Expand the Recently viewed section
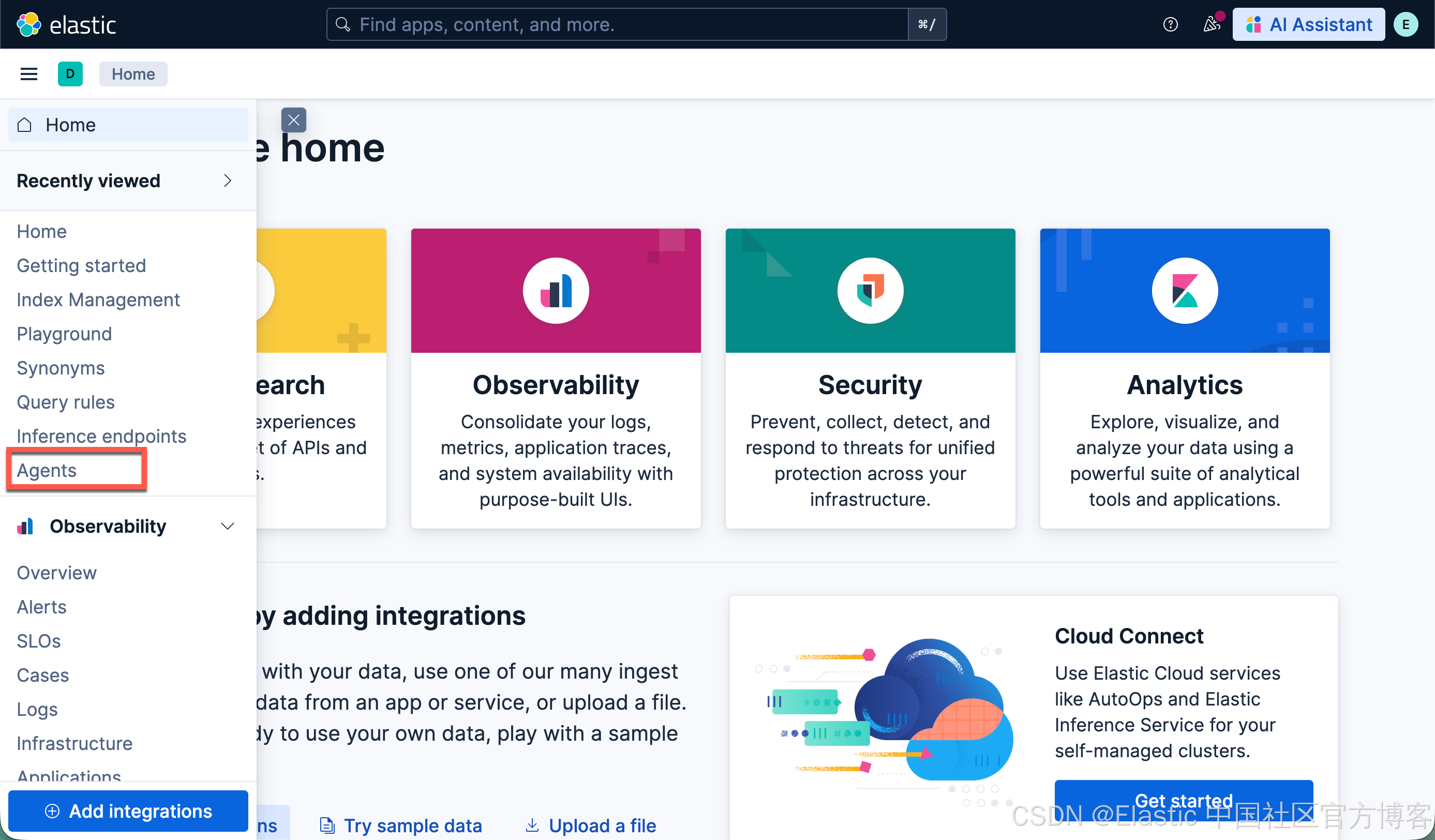 227,181
